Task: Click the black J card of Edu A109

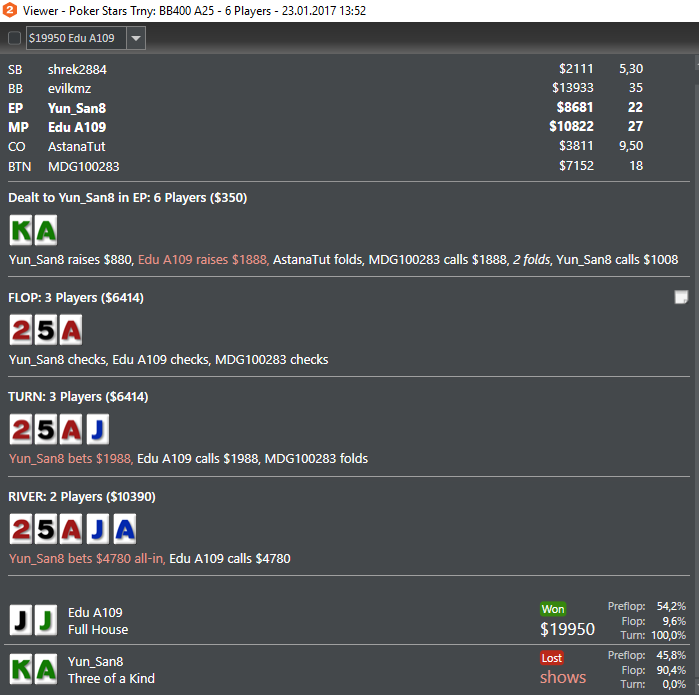Action: click(x=21, y=620)
